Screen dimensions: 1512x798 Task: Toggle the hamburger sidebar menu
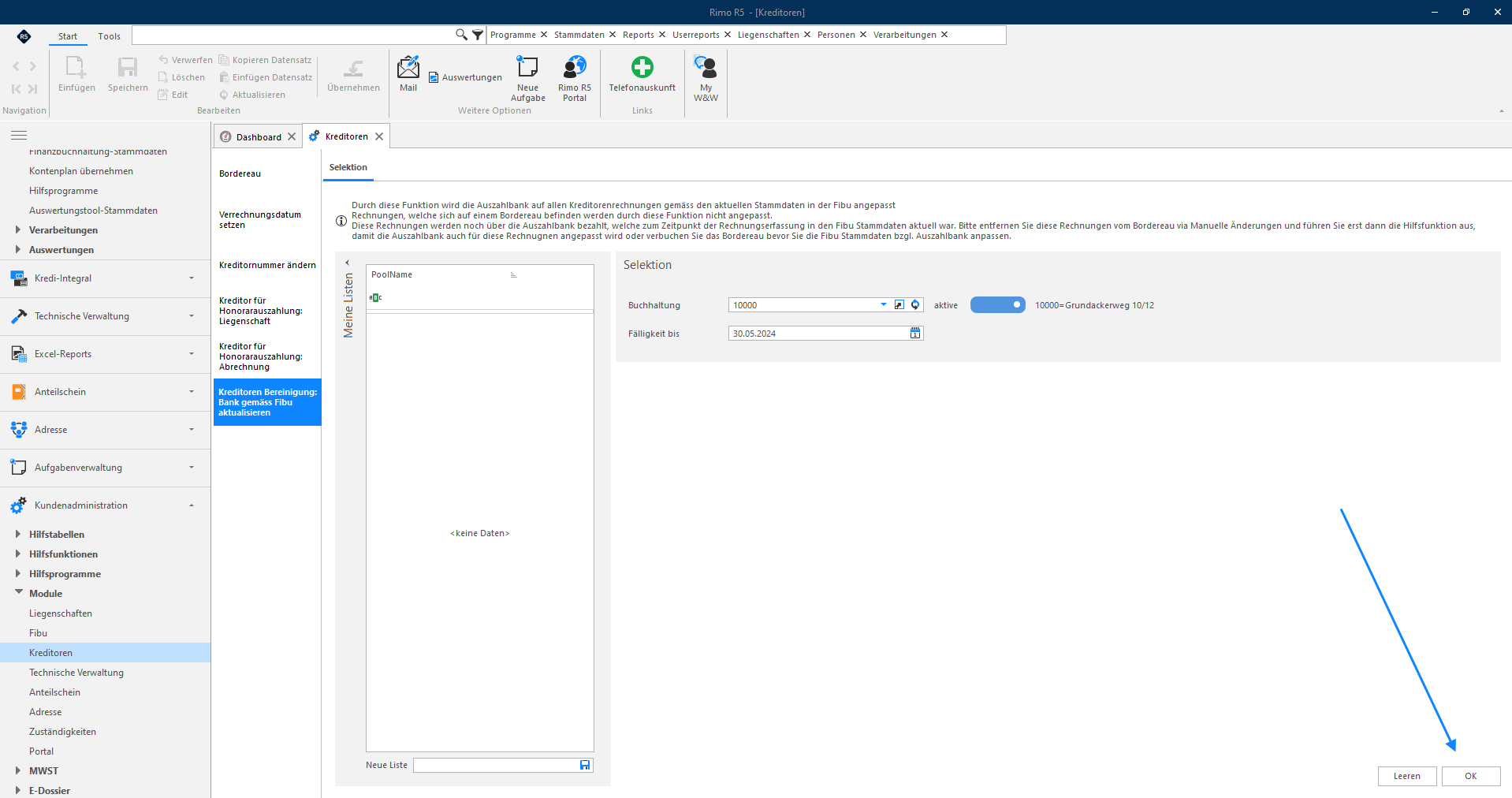pos(19,136)
